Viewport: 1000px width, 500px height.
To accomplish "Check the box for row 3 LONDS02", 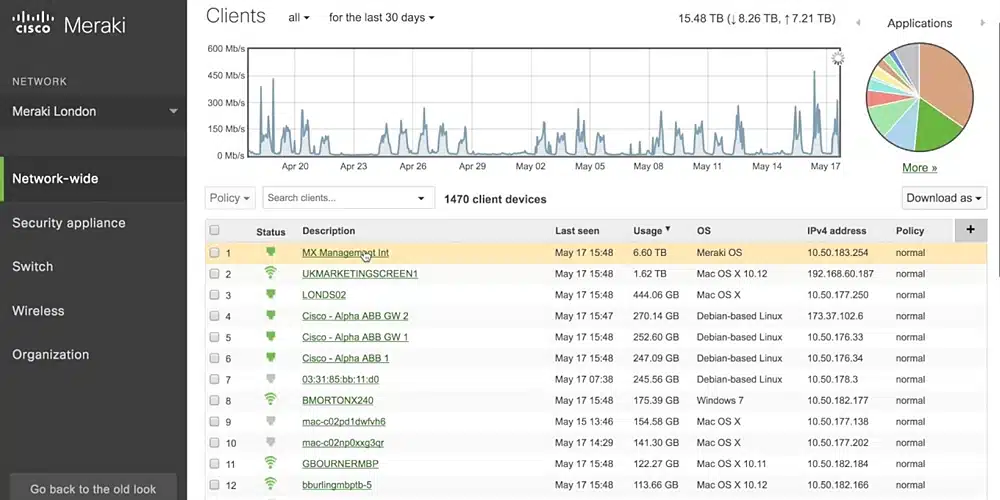I will [214, 295].
